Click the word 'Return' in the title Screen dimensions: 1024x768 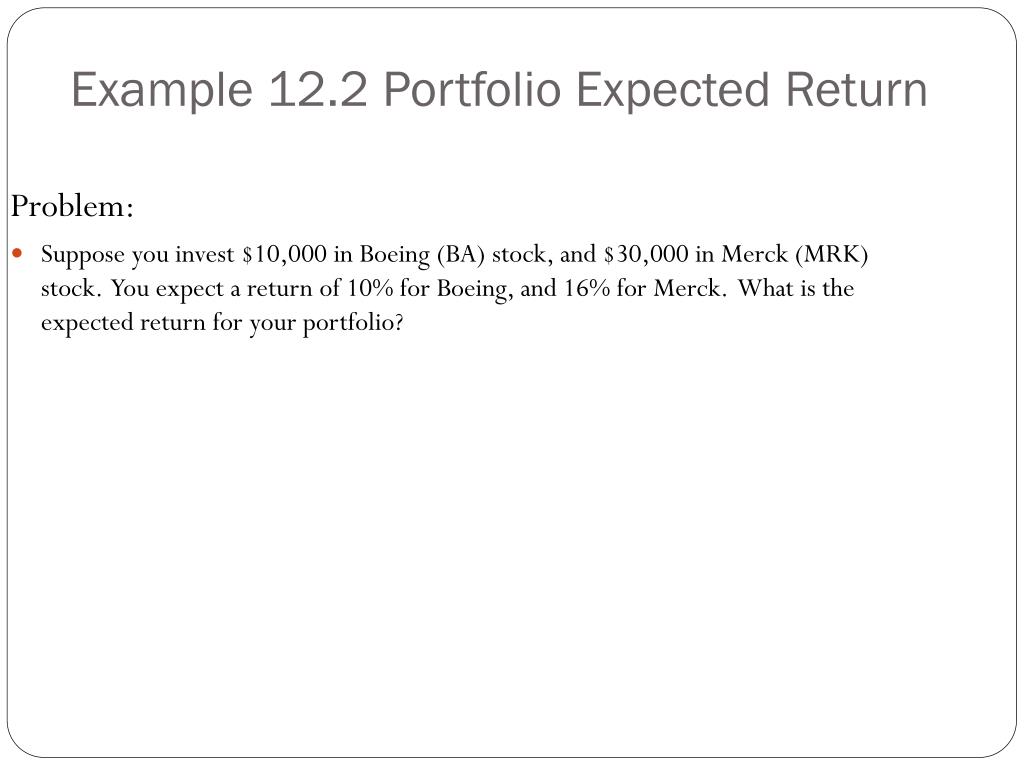point(856,89)
